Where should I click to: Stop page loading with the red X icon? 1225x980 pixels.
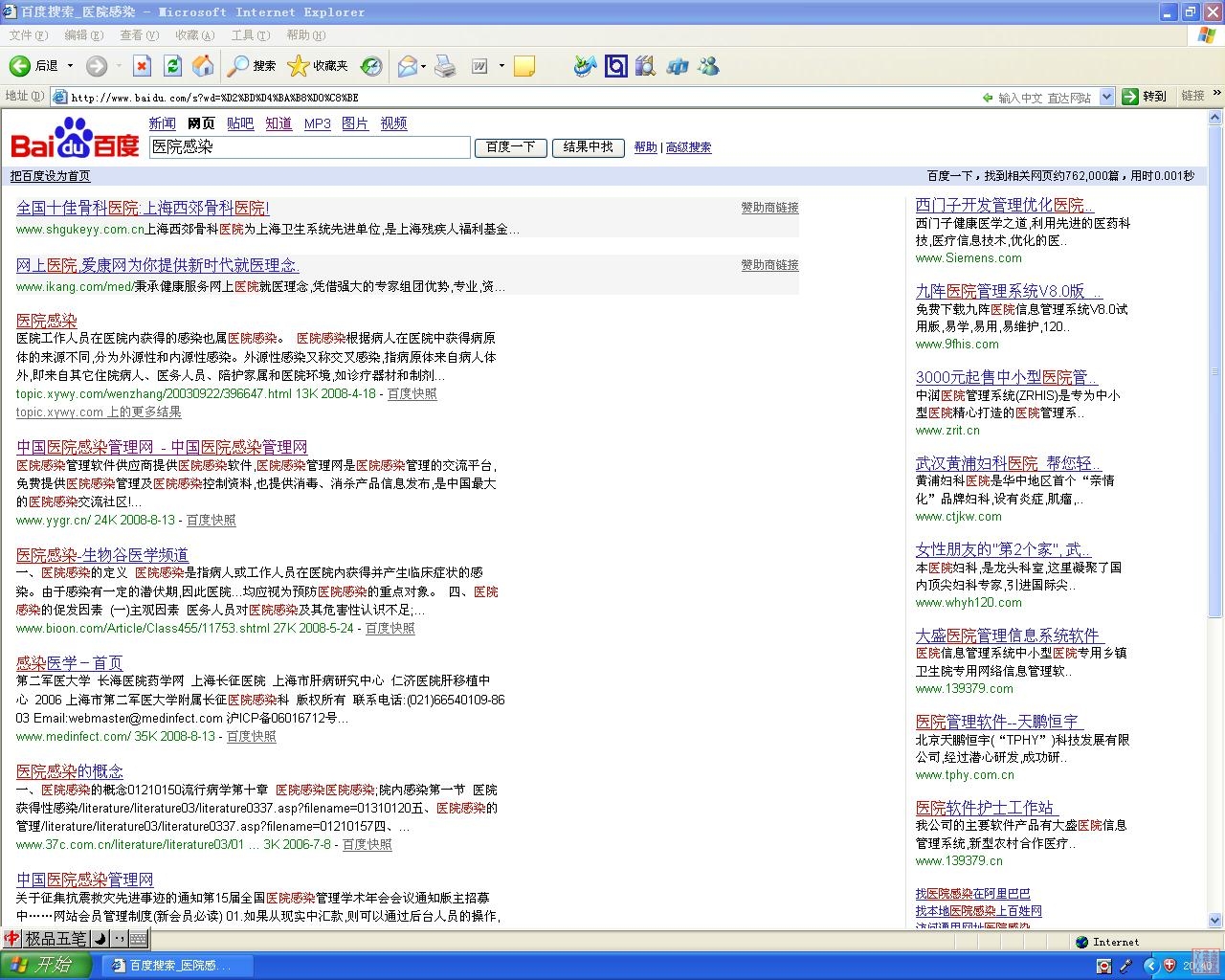click(142, 65)
